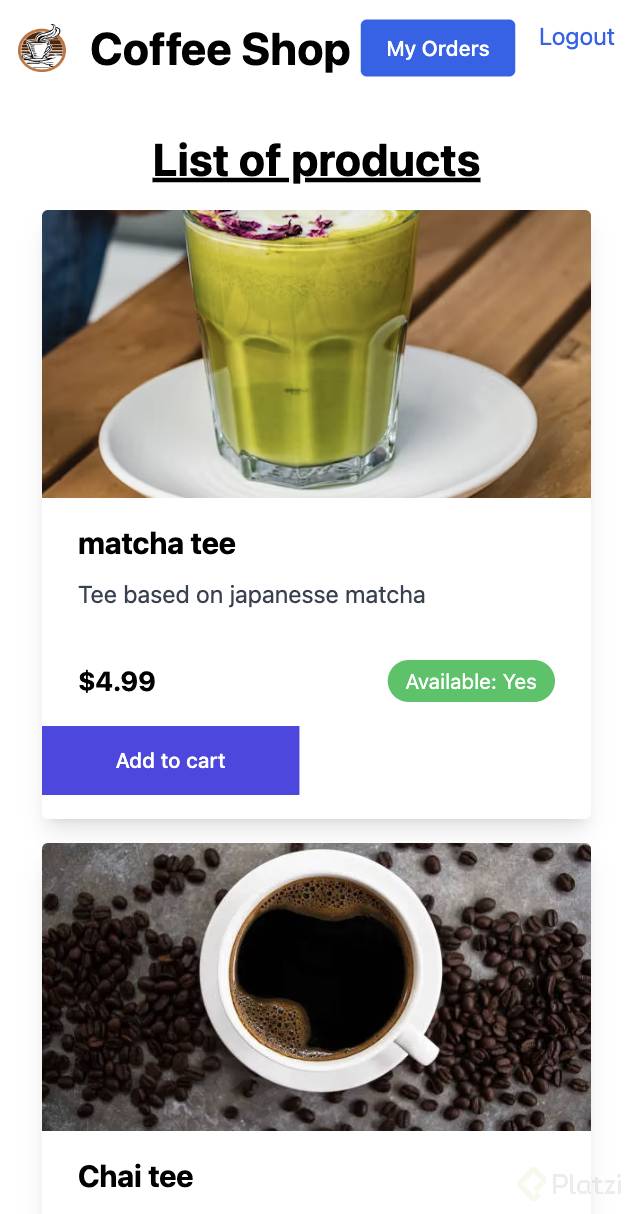Add matcha tee to cart

tap(171, 760)
